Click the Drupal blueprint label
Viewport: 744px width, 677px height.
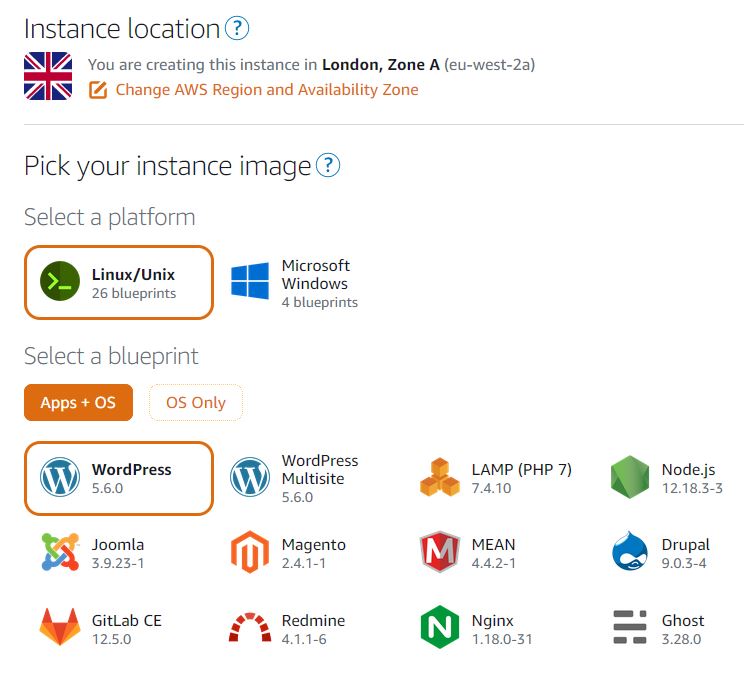point(685,545)
